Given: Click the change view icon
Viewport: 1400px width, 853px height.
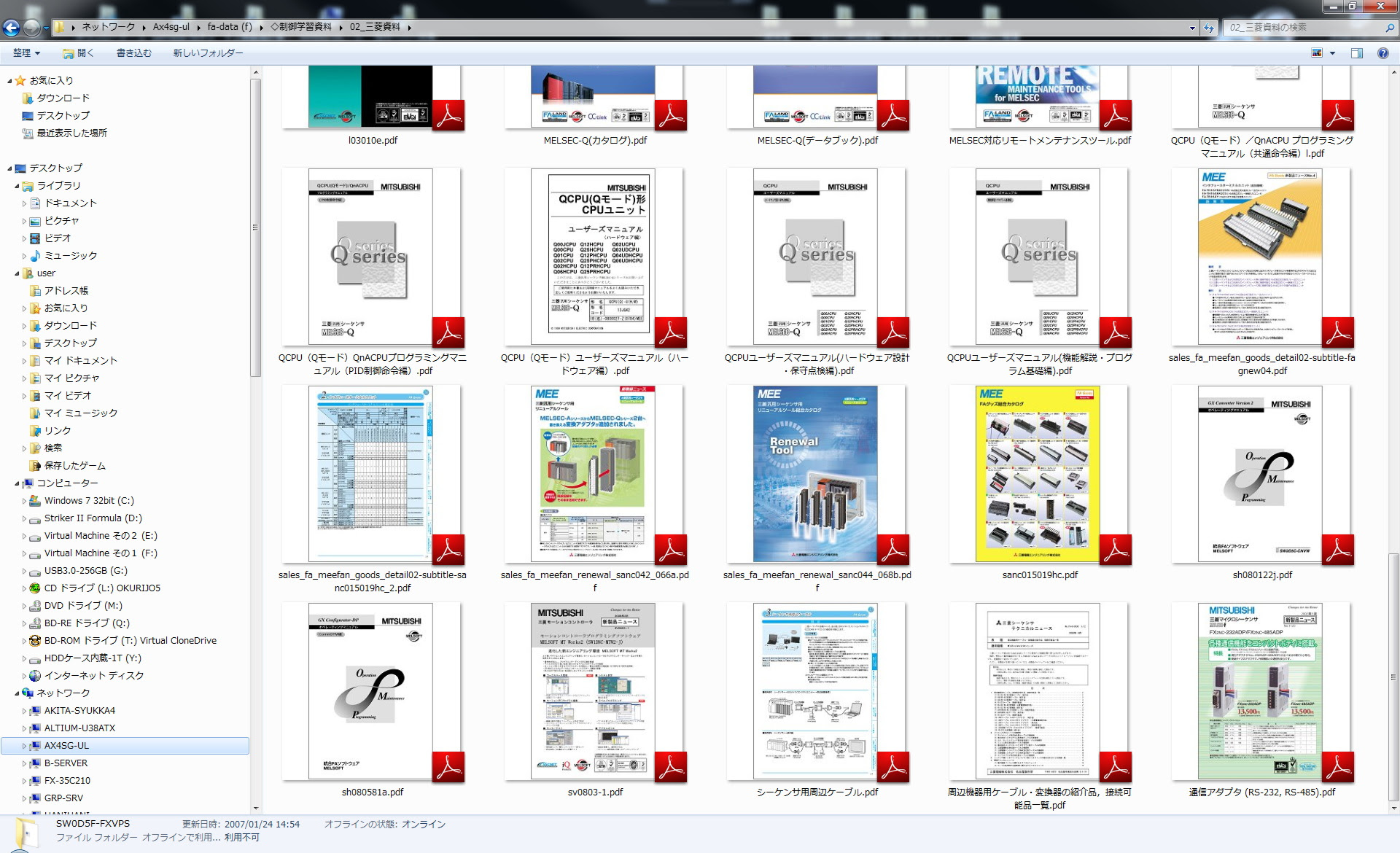Looking at the screenshot, I should [1317, 53].
